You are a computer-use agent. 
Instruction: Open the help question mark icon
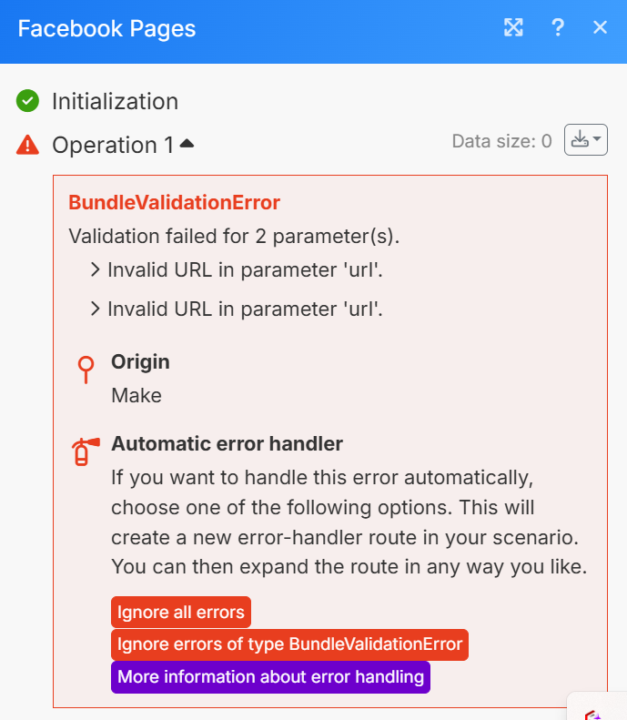pyautogui.click(x=557, y=28)
